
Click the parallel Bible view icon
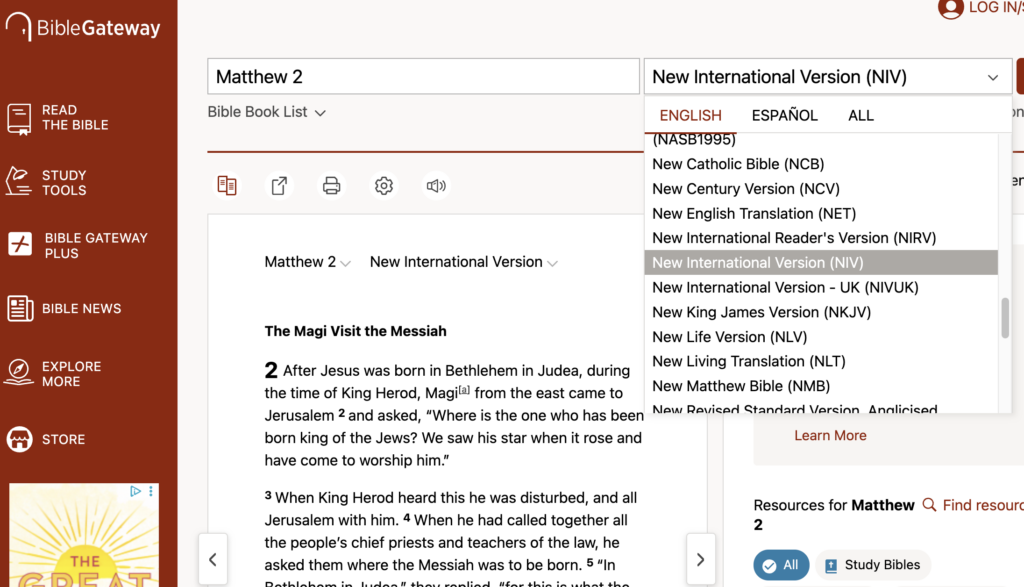[227, 186]
